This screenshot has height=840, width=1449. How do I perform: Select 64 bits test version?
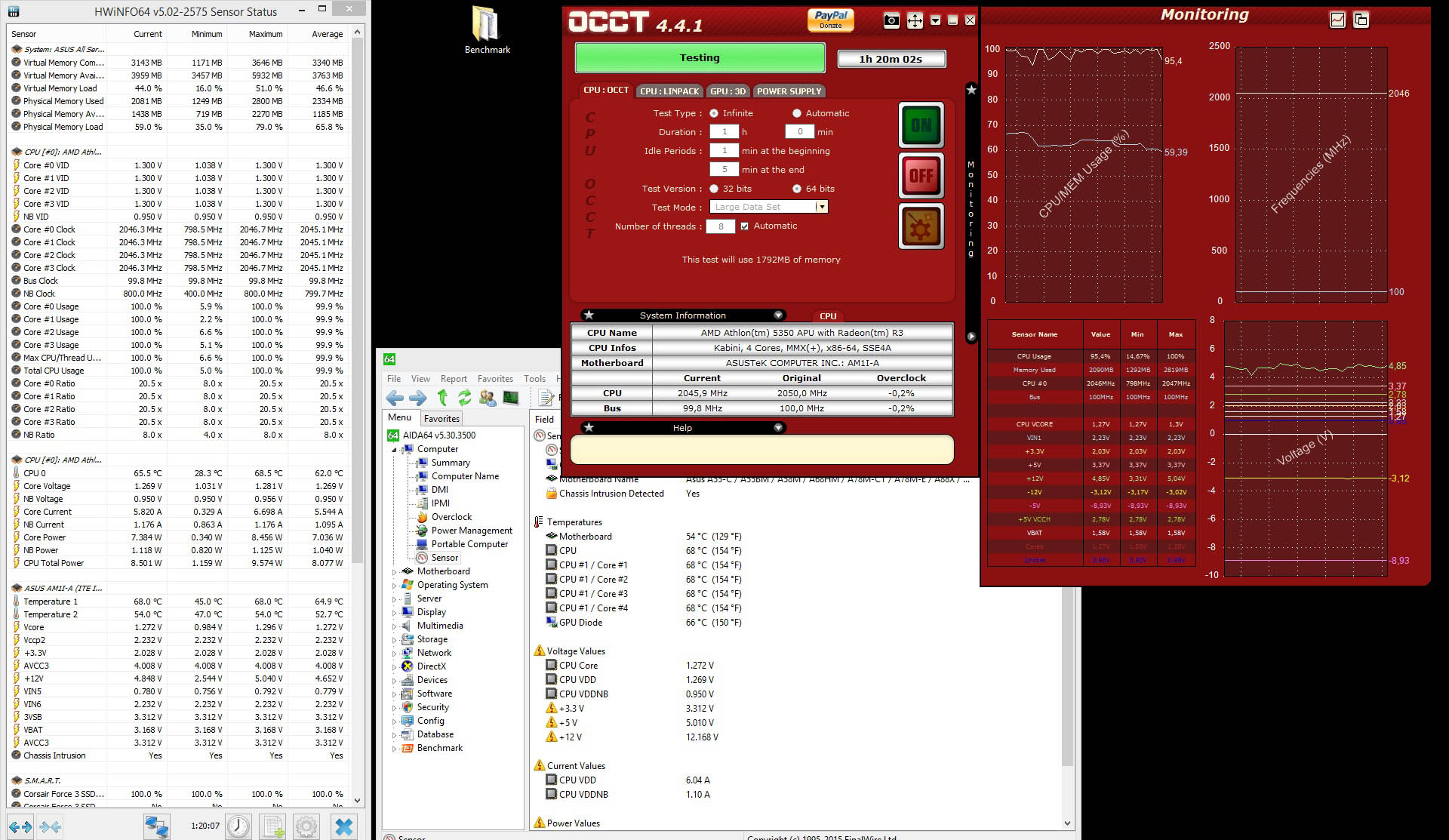[x=796, y=189]
